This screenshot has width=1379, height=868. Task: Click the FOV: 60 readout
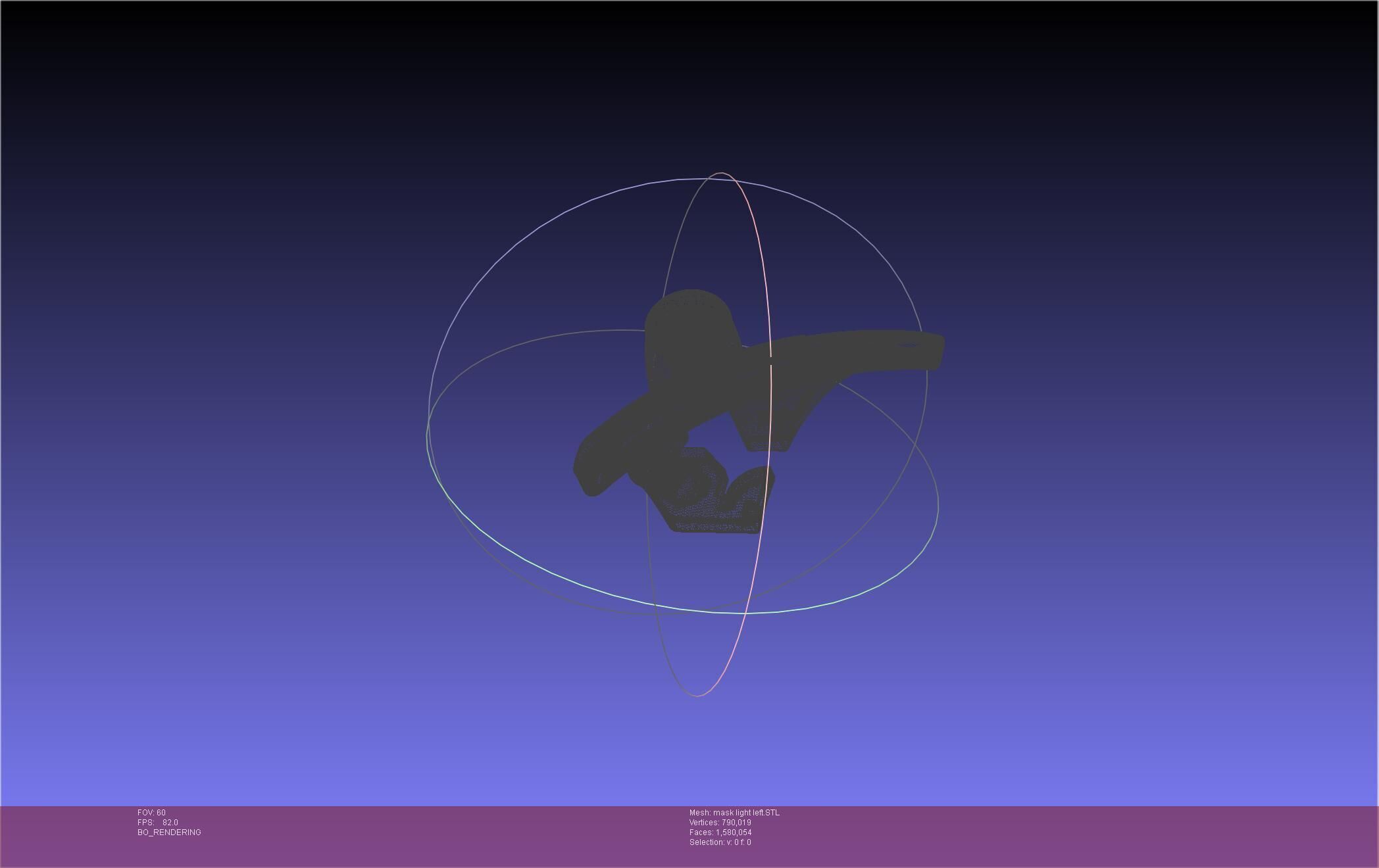pyautogui.click(x=151, y=813)
